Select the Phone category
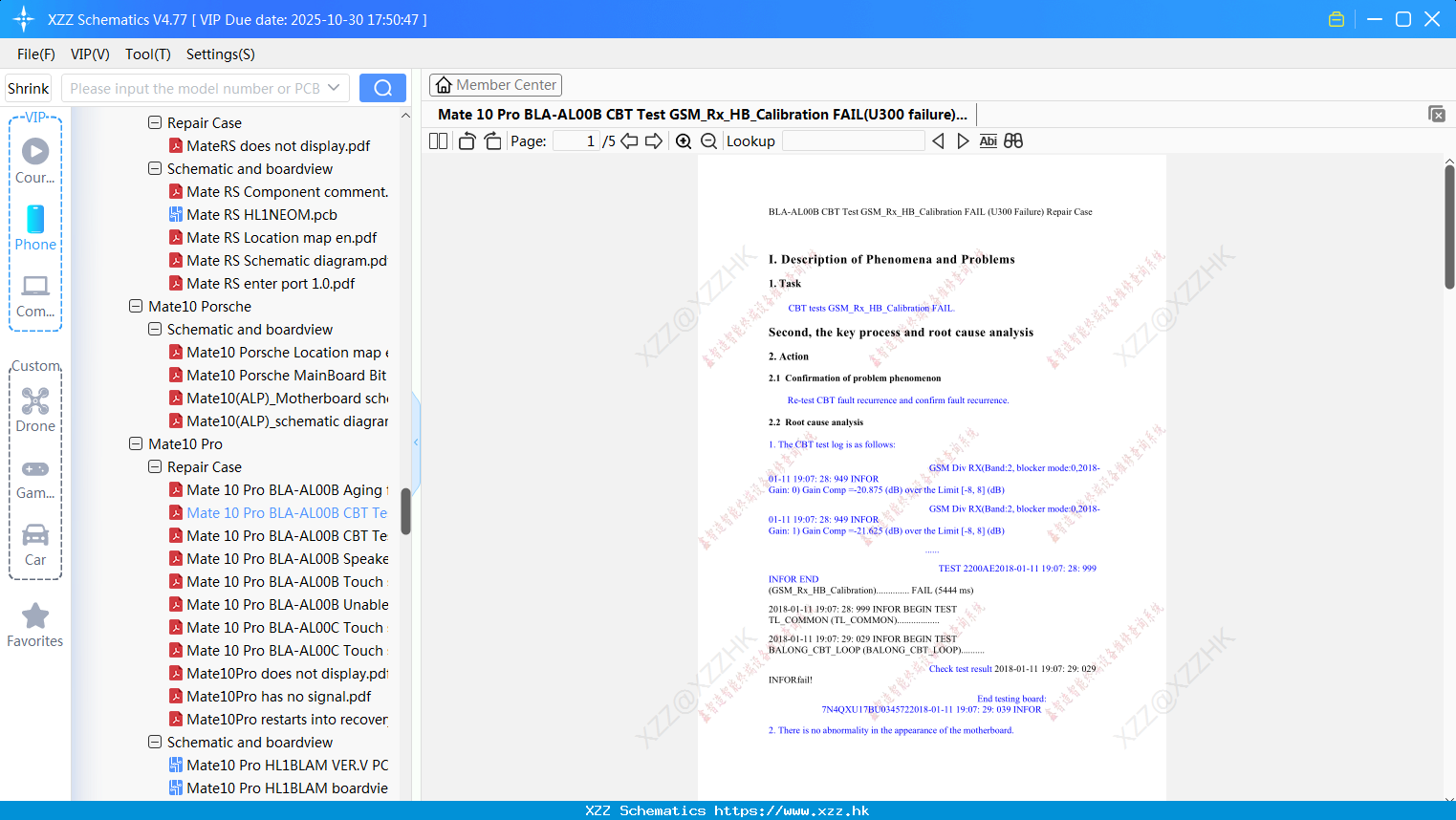 [x=35, y=227]
